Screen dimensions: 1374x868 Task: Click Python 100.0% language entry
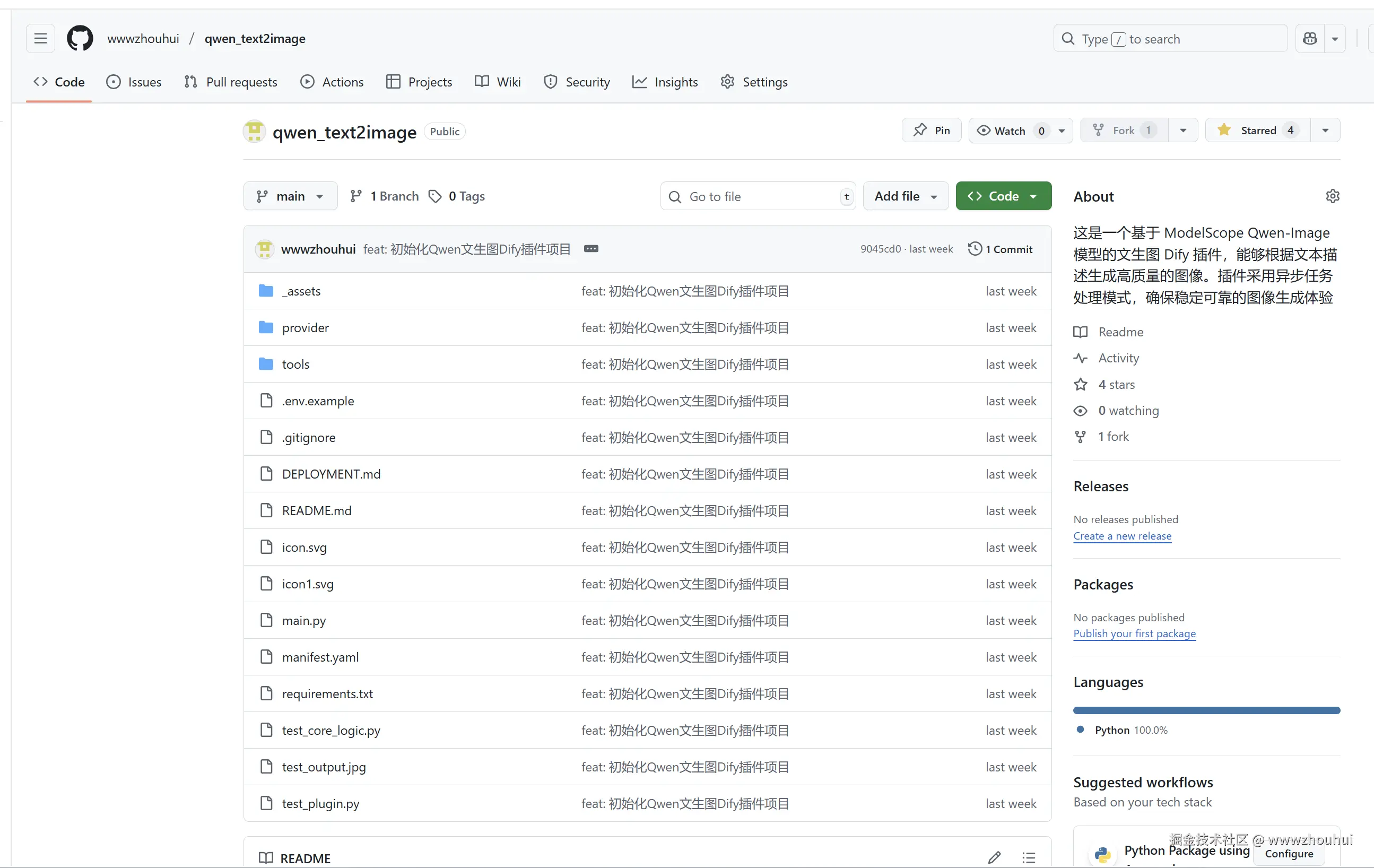1123,730
